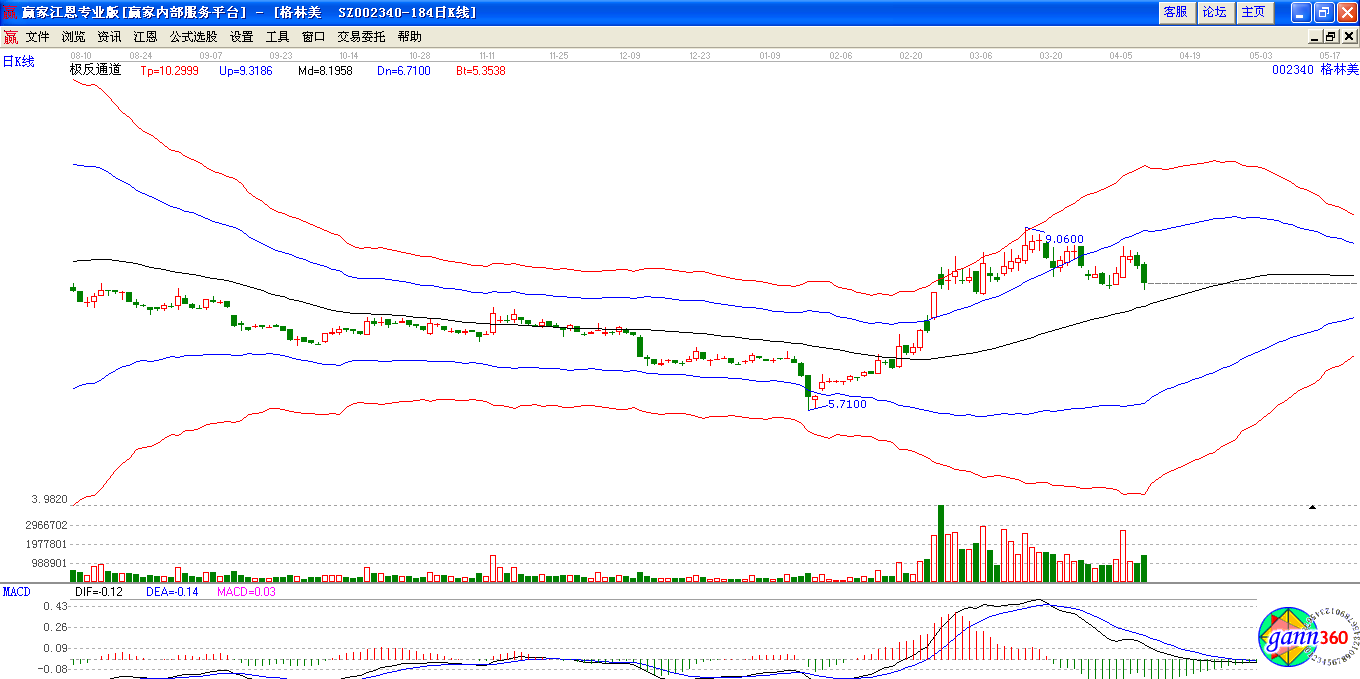Open the 交易委托 menu

coord(361,37)
